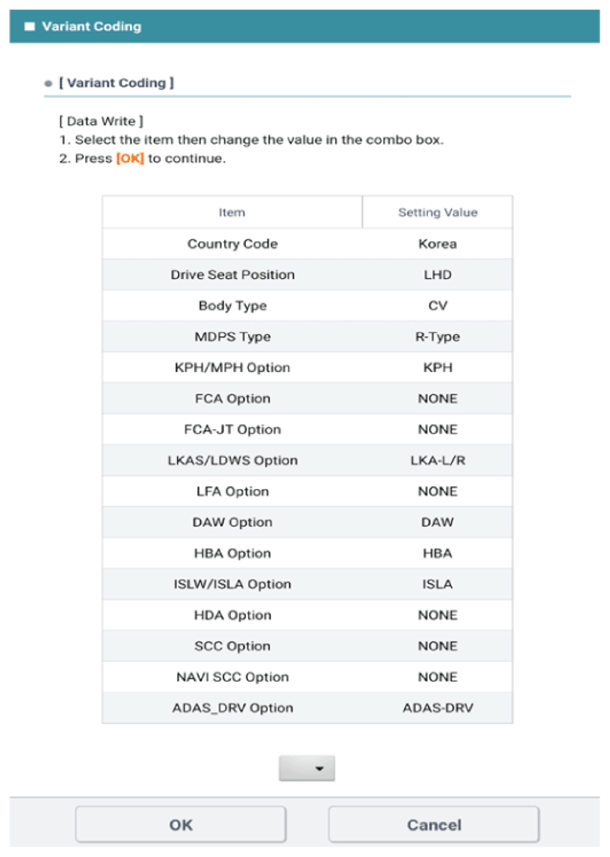The height and width of the screenshot is (857, 610).
Task: Select the HDA Option item
Action: 232,615
